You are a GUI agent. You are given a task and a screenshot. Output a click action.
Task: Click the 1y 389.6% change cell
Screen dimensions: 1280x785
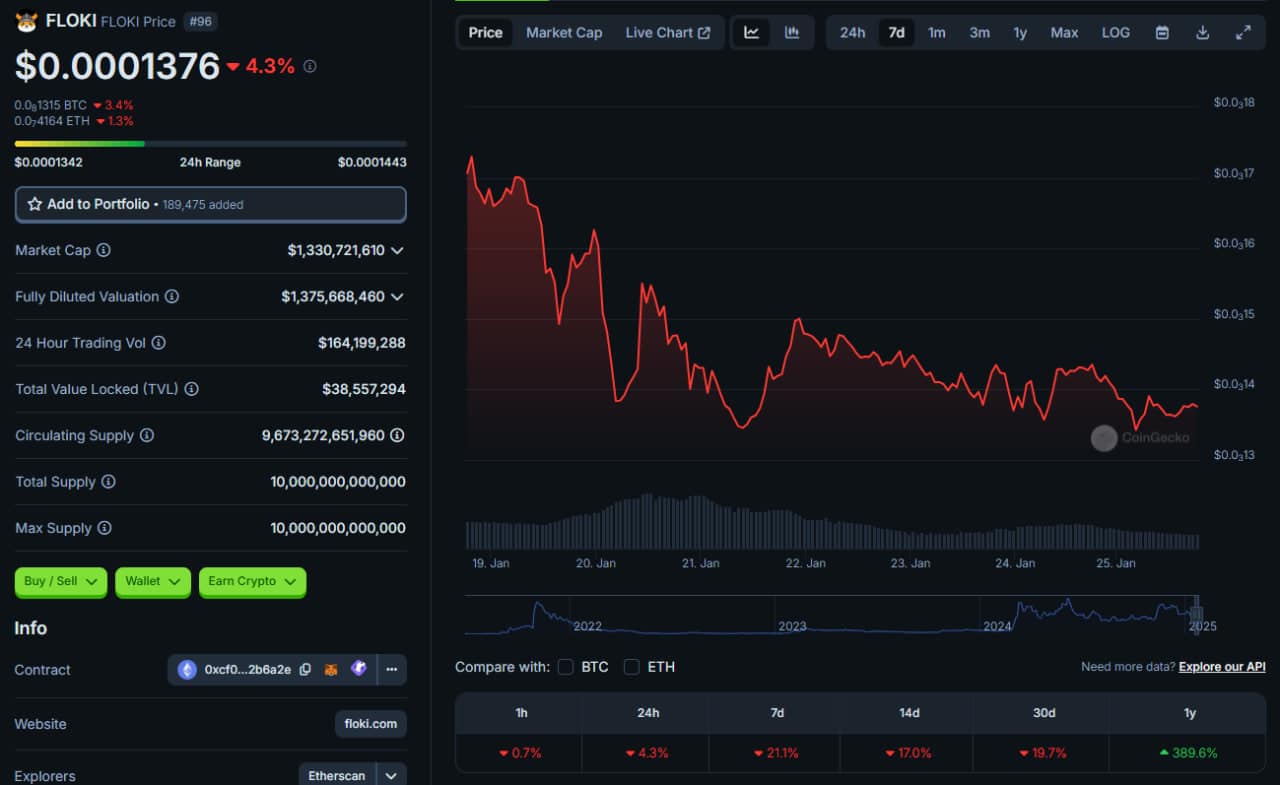(1189, 753)
